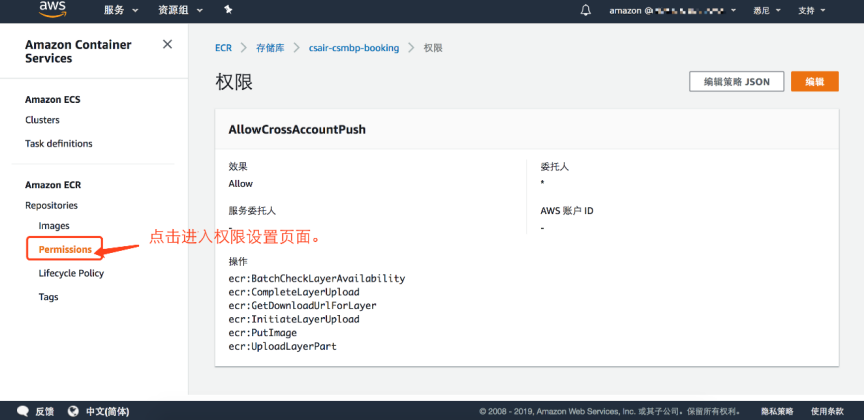Go to Clusters in sidebar
Screen dimensions: 864x420
pyautogui.click(x=42, y=120)
